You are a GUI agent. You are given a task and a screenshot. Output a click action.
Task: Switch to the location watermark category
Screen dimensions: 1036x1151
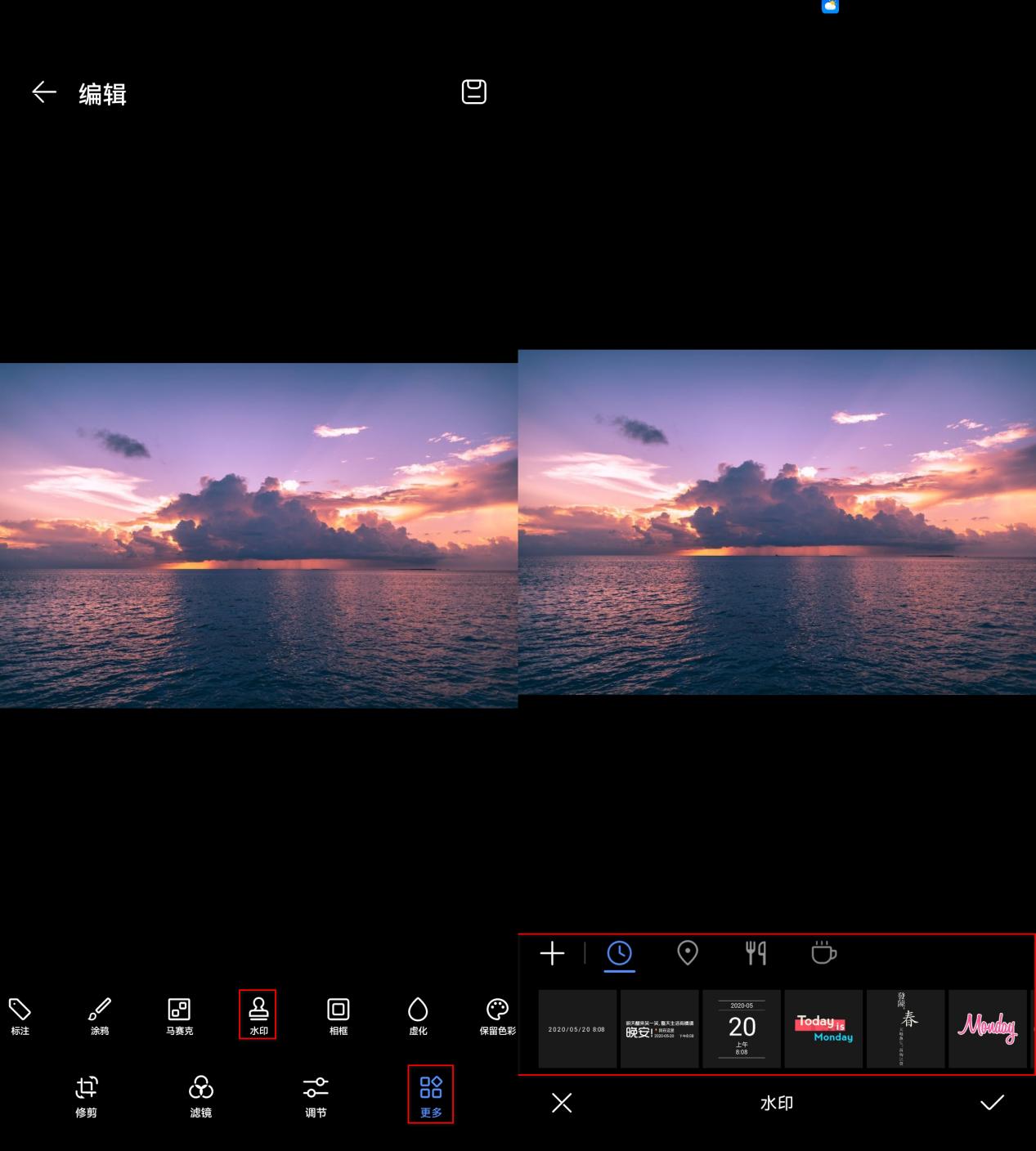click(x=688, y=953)
